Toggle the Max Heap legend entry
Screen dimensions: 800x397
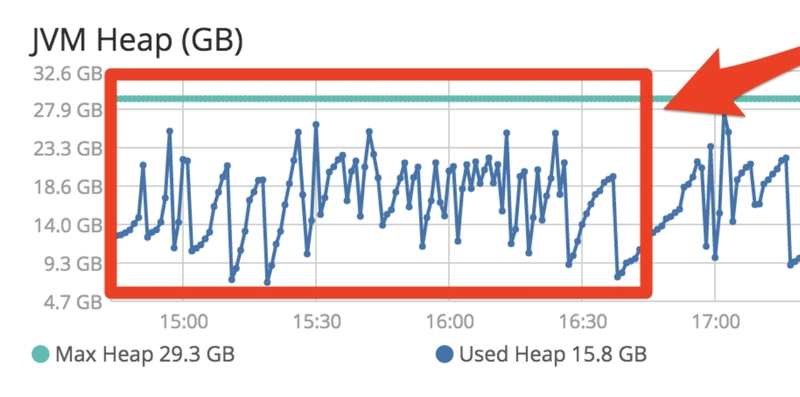(x=133, y=354)
